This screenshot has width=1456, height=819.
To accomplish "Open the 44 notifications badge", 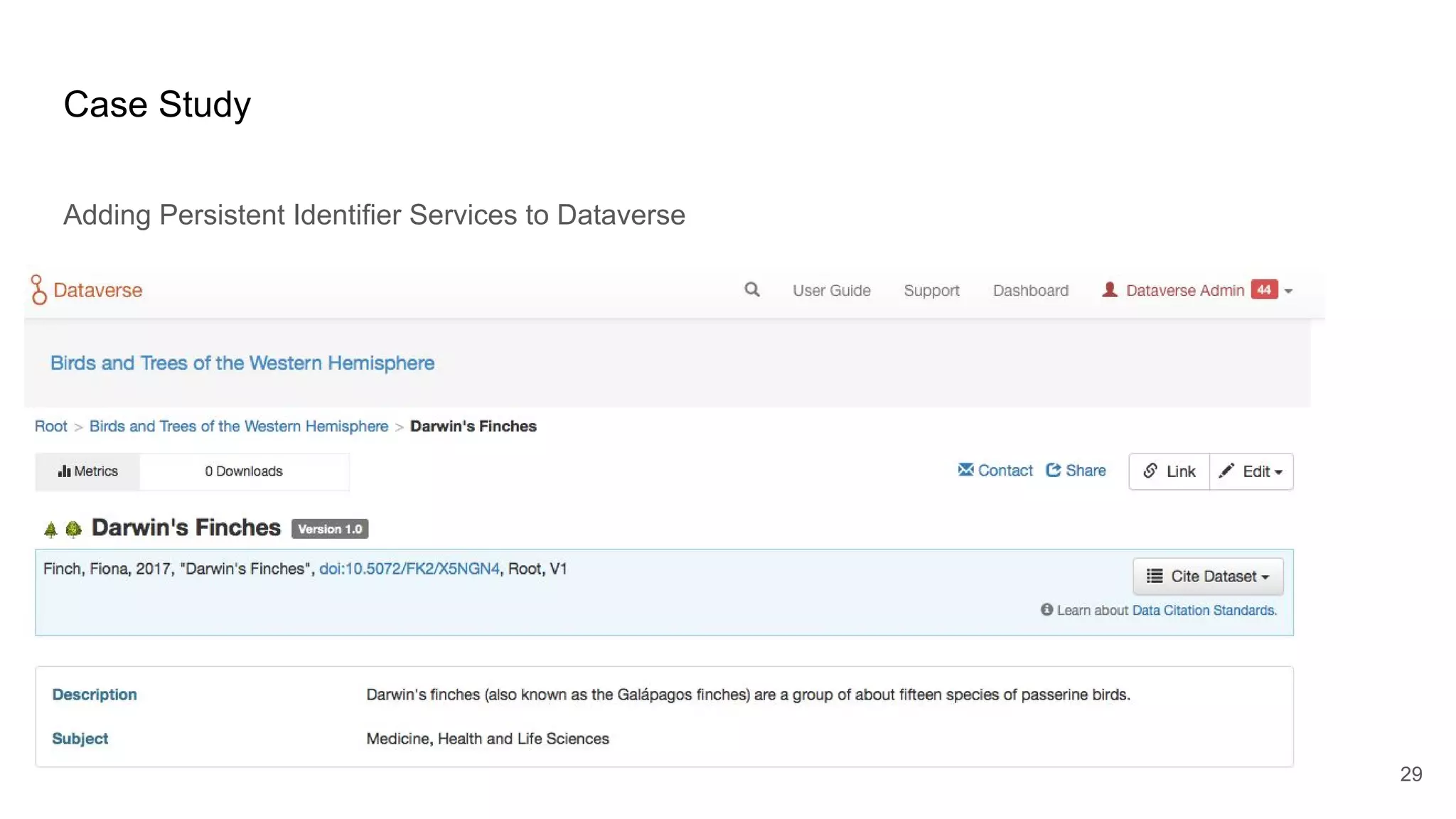I will point(1264,289).
